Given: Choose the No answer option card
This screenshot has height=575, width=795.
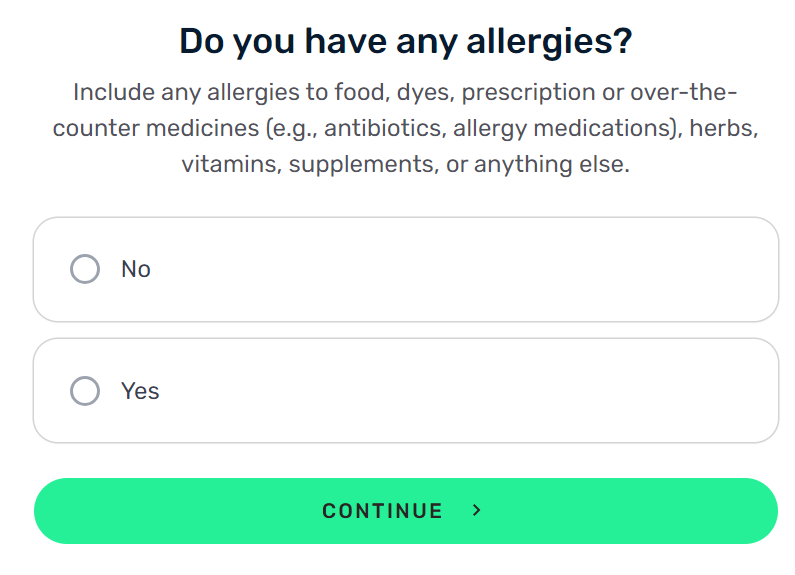Looking at the screenshot, I should (406, 269).
